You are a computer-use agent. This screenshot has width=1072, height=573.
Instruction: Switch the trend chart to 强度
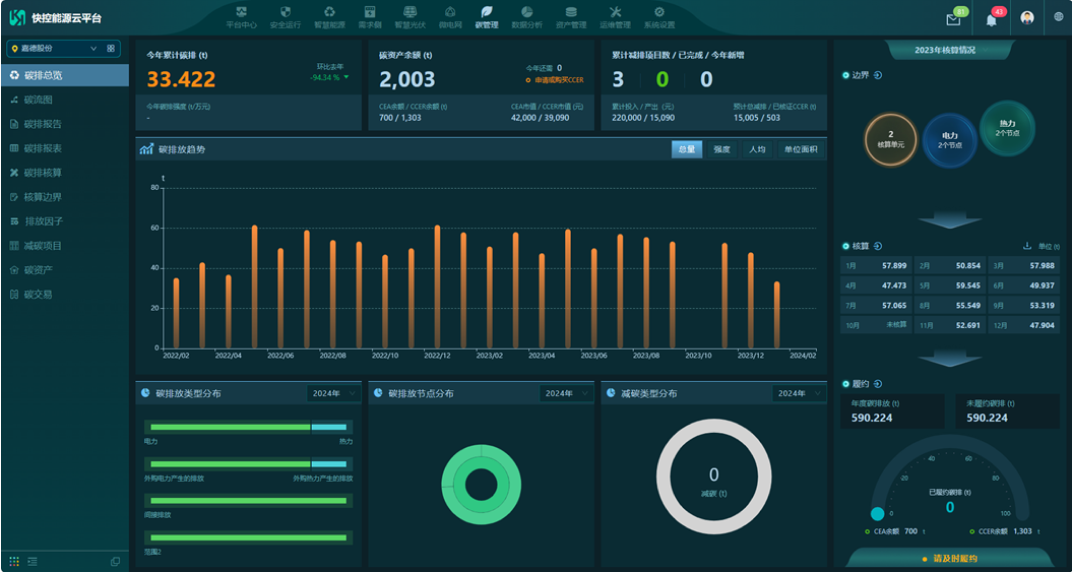pos(722,149)
